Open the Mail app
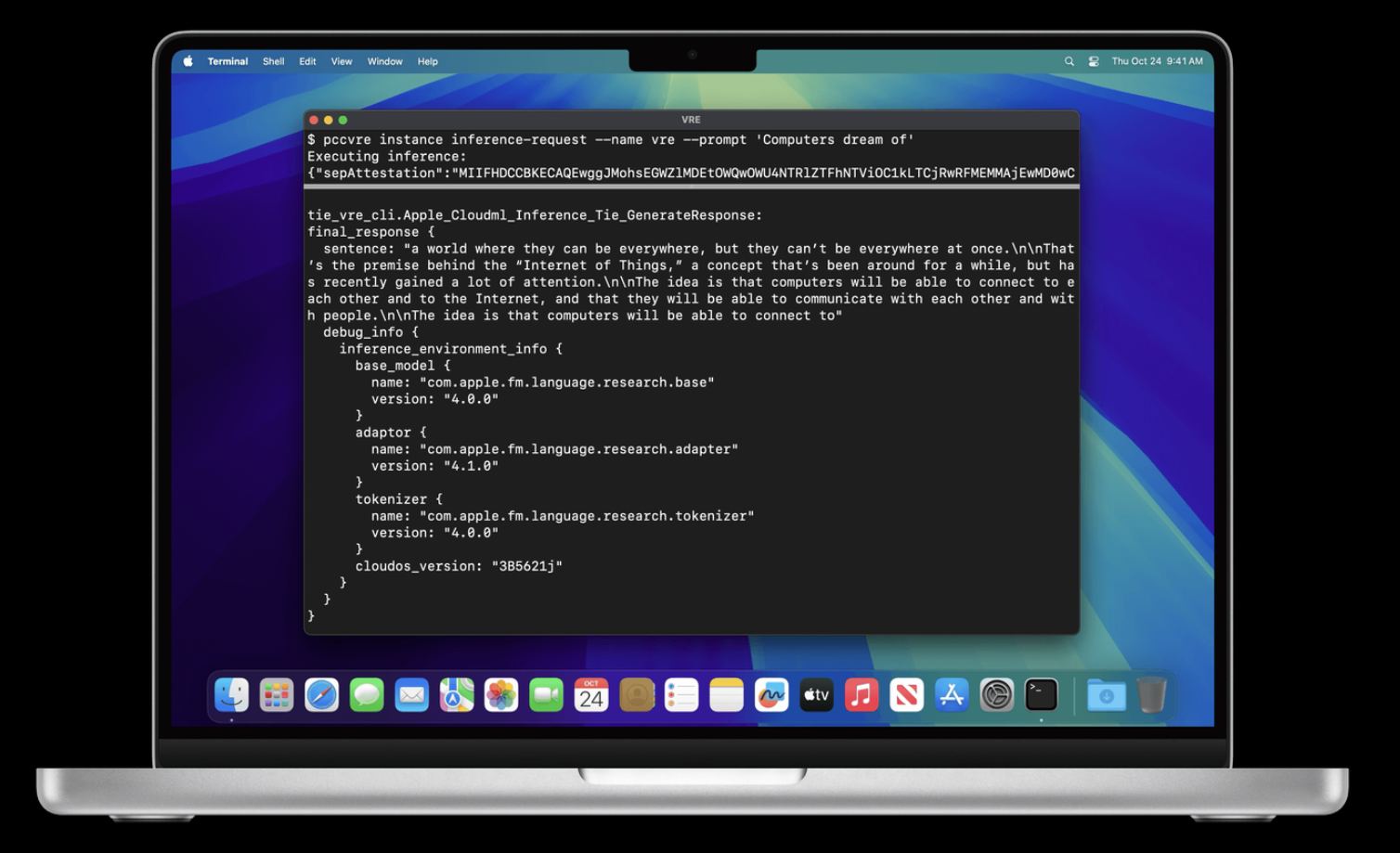The width and height of the screenshot is (1400, 853). tap(412, 694)
